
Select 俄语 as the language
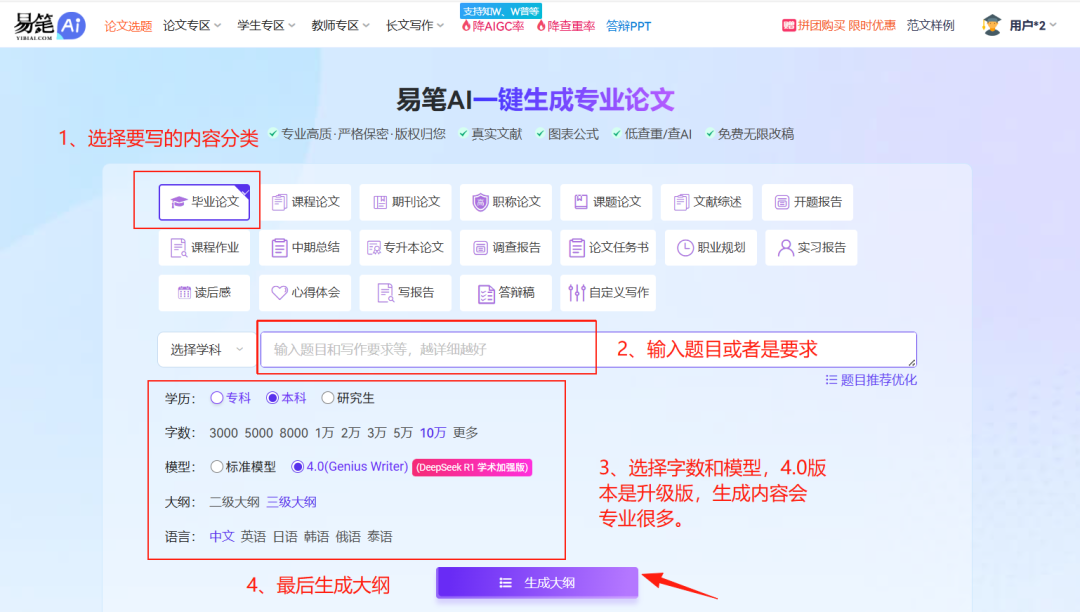coord(349,536)
